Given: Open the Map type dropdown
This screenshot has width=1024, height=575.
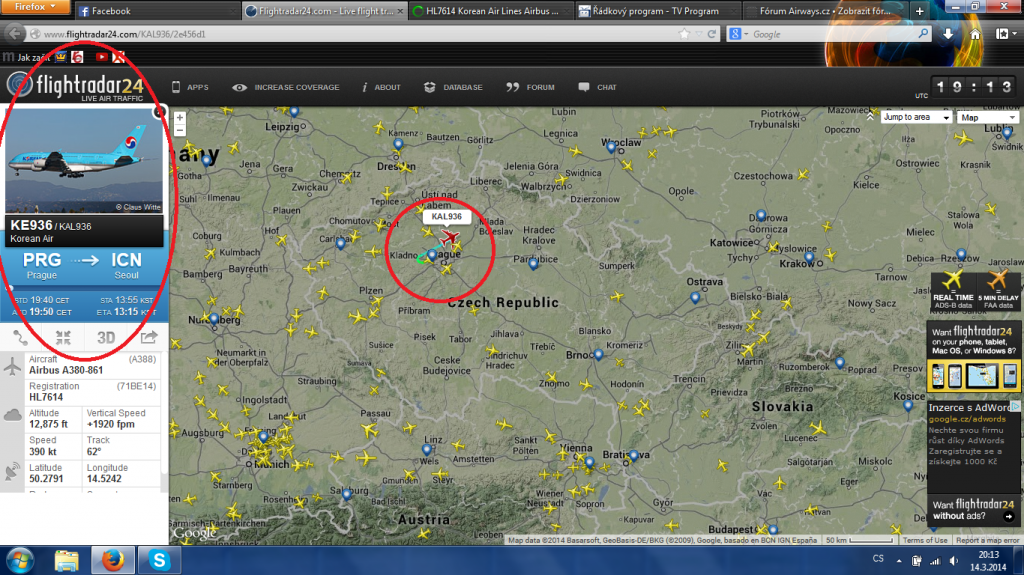Looking at the screenshot, I should (x=986, y=117).
